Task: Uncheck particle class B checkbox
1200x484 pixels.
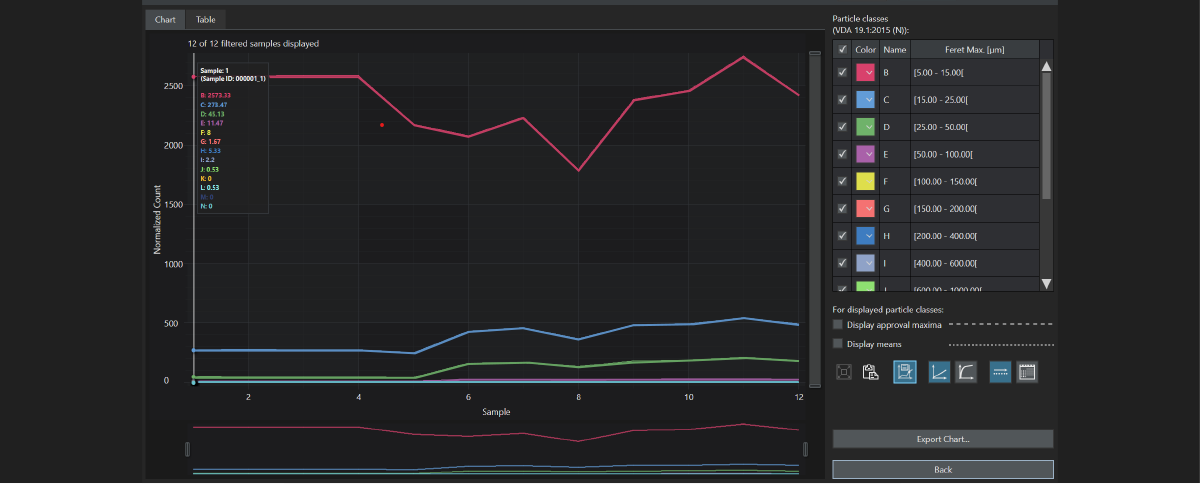Action: tap(843, 73)
